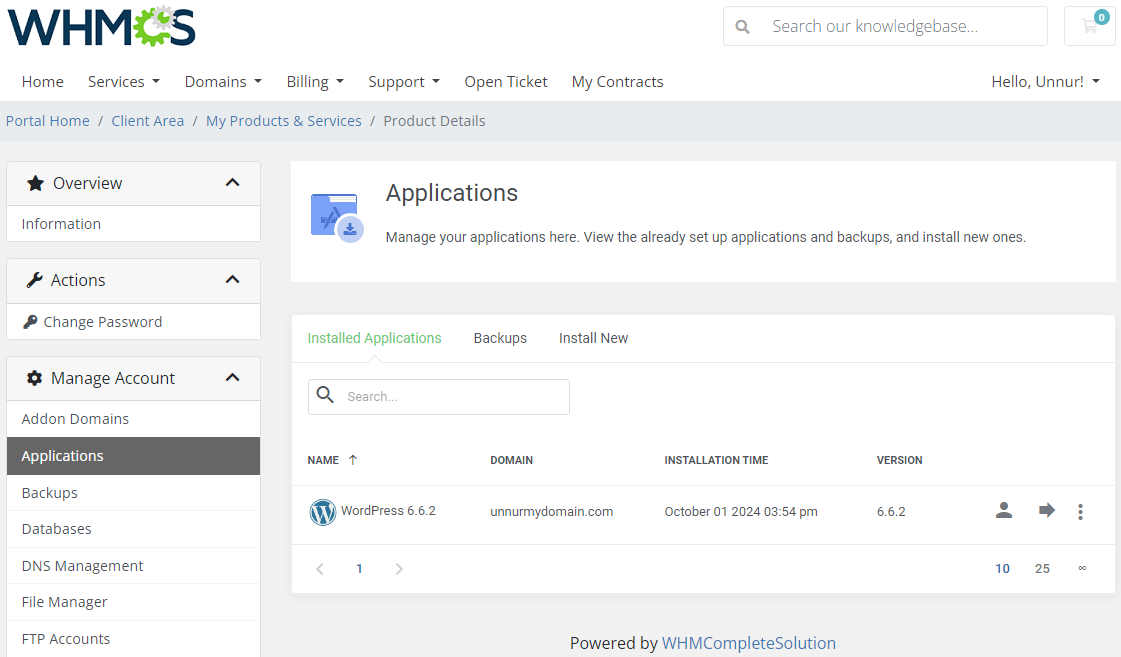This screenshot has height=657, width=1121.
Task: Switch to the Backups tab
Action: [500, 338]
